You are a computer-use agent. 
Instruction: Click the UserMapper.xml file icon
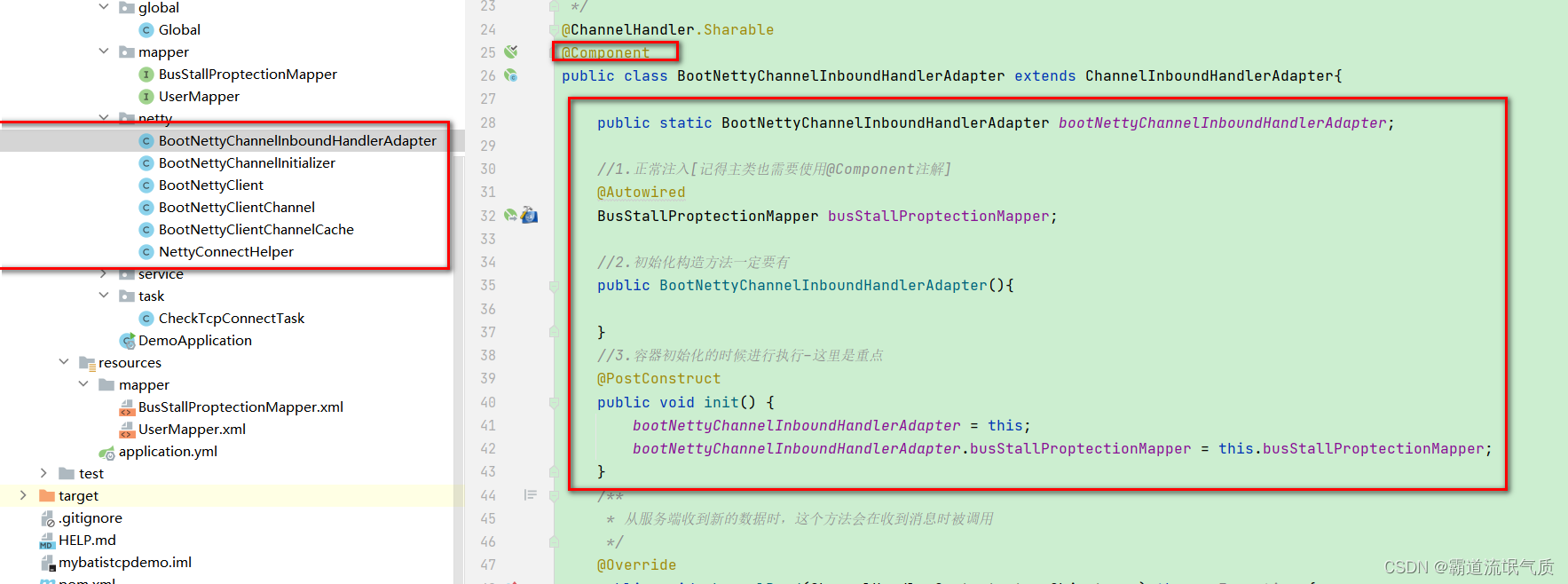coord(127,430)
